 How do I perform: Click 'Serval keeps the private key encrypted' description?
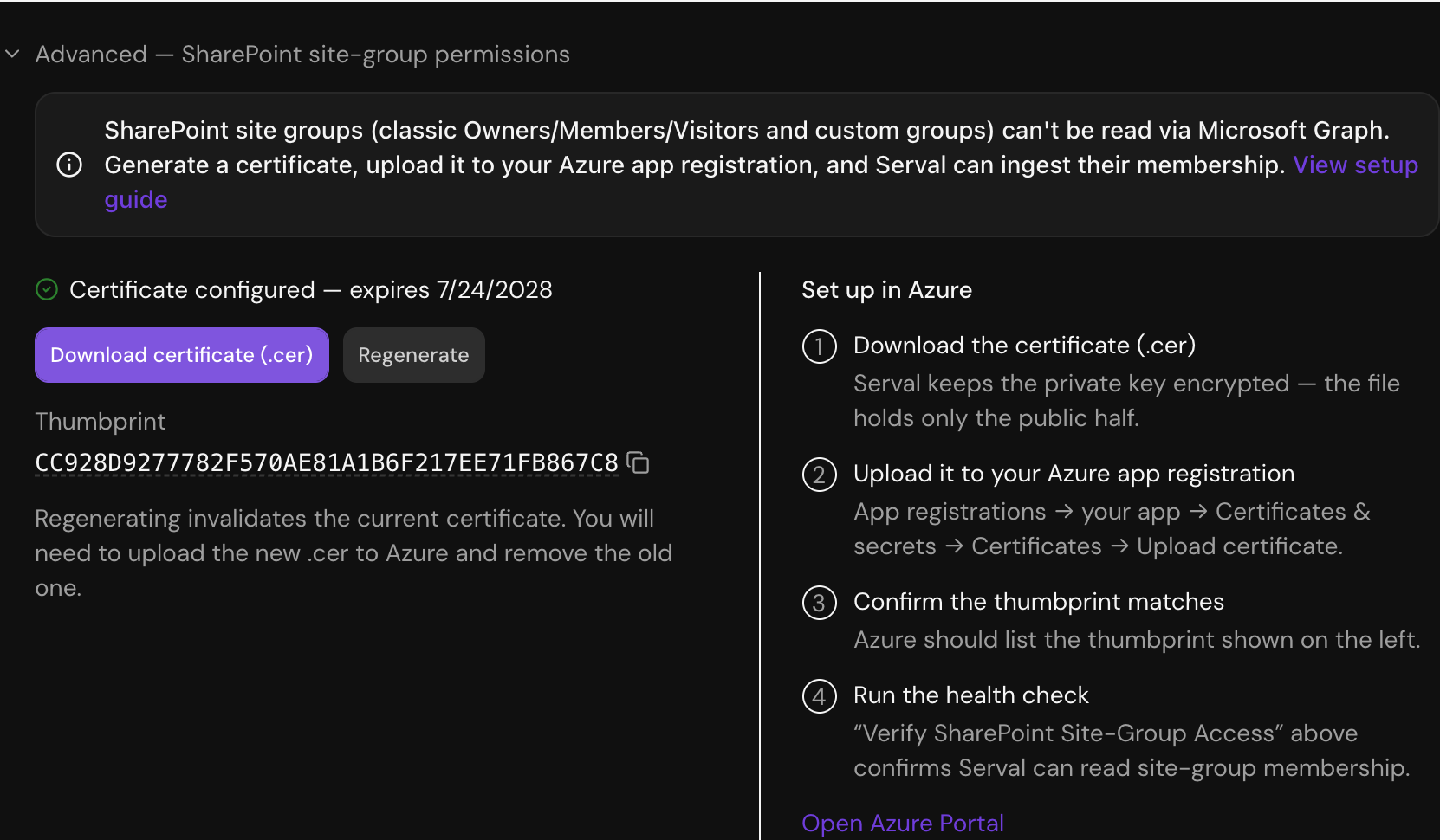[x=1126, y=400]
